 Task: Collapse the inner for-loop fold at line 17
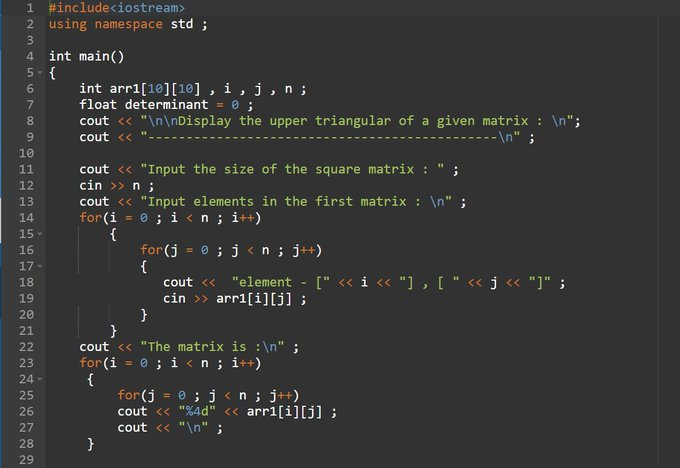[x=40, y=266]
